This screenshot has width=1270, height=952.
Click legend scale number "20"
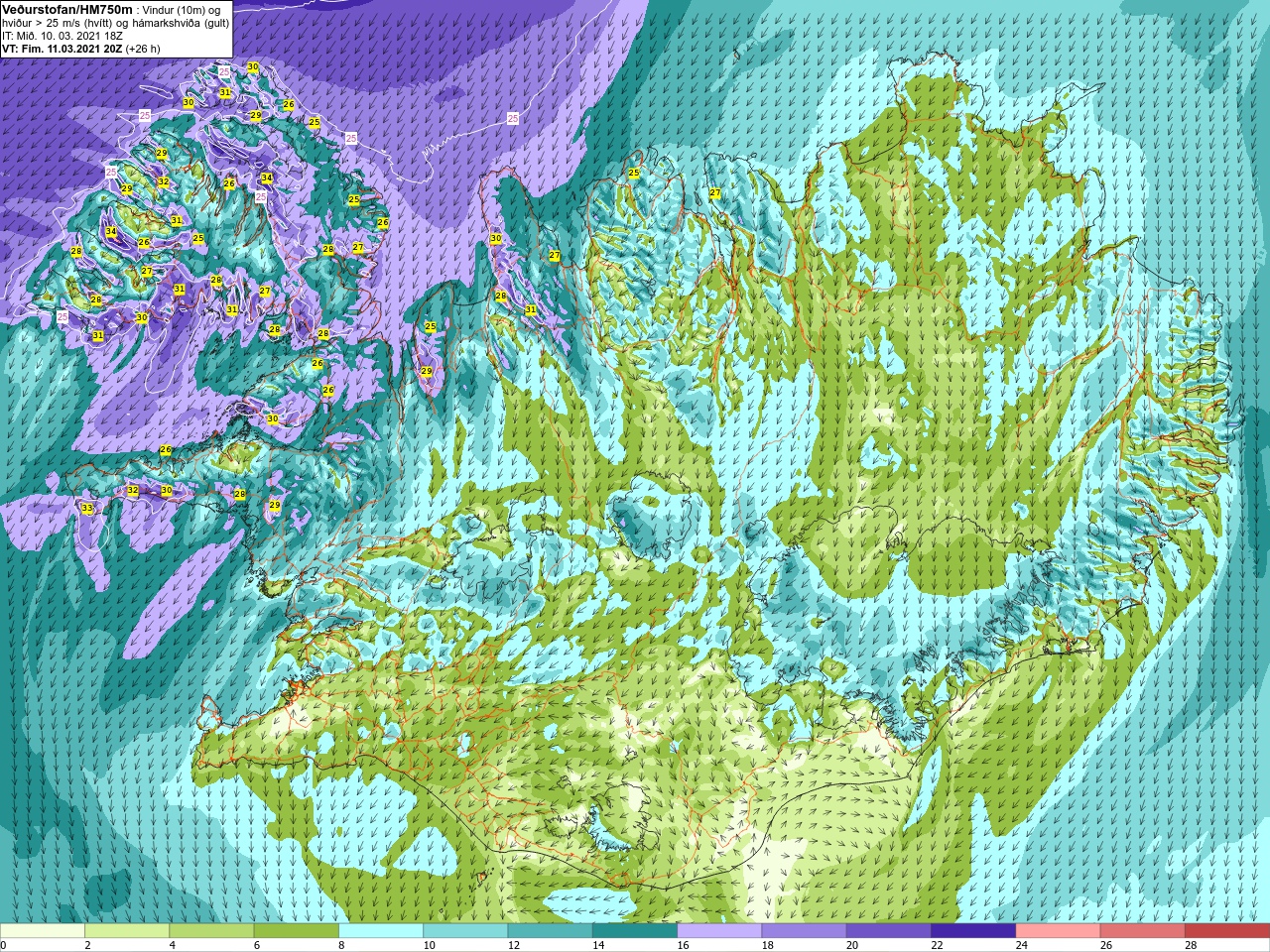[852, 946]
